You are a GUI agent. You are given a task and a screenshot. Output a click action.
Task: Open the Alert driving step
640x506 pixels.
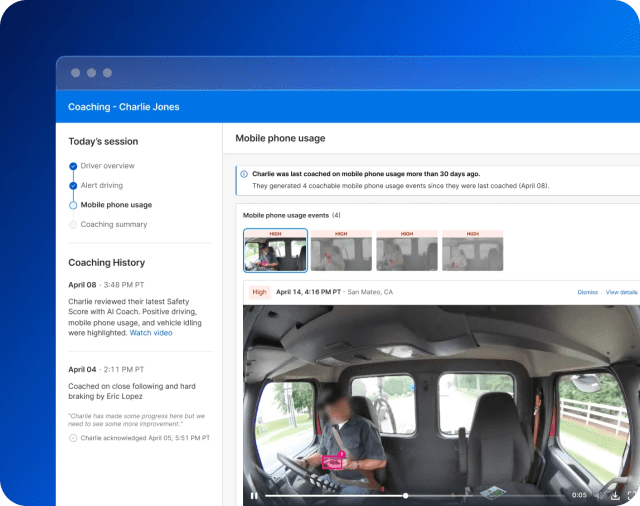click(102, 186)
